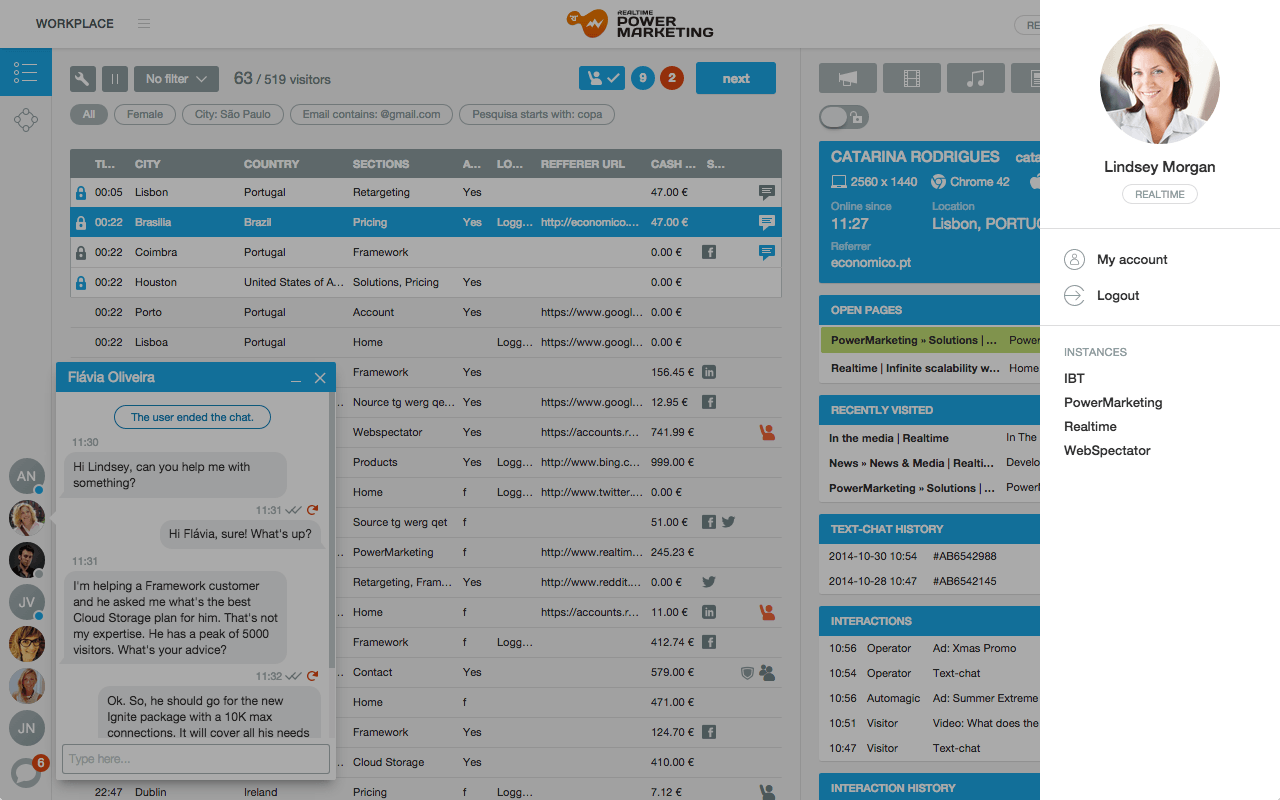Select the Dublin visitor row

click(425, 792)
